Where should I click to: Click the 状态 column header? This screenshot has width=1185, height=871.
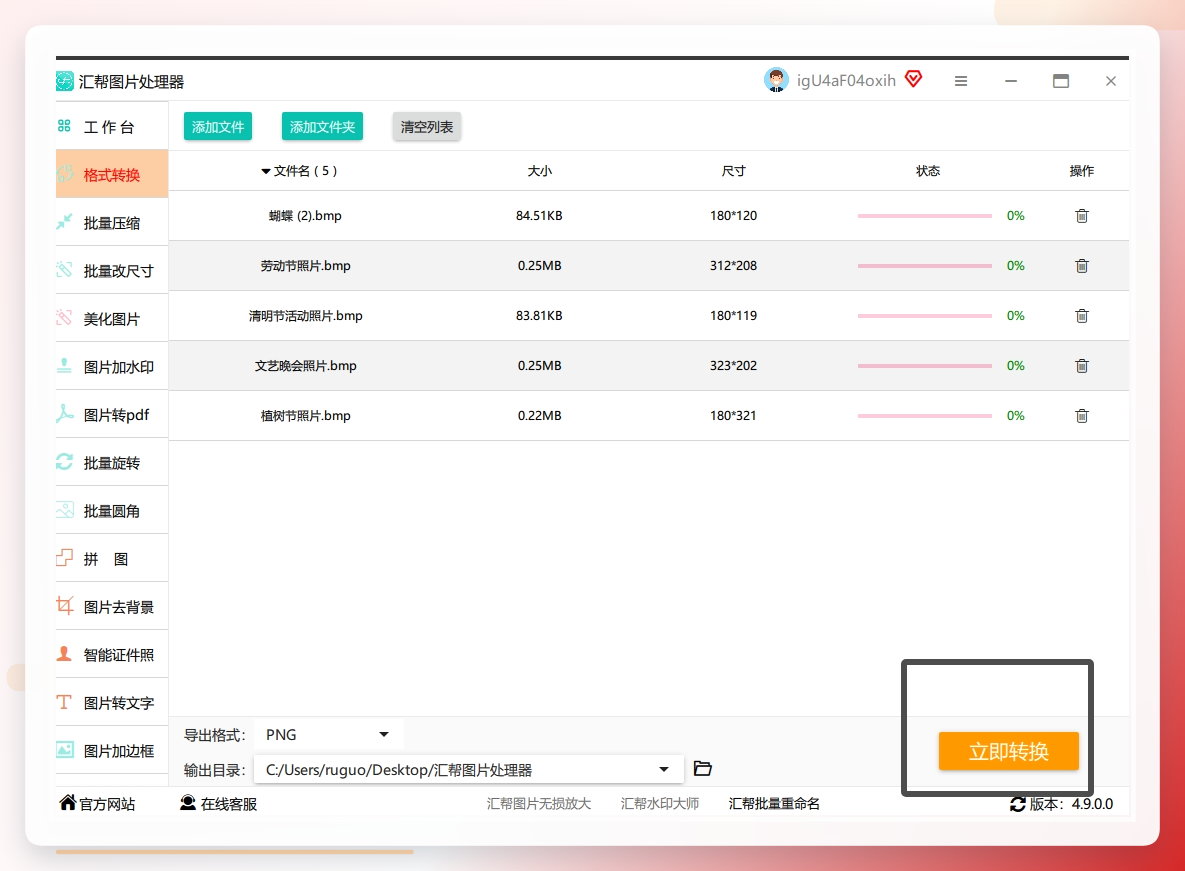tap(927, 171)
